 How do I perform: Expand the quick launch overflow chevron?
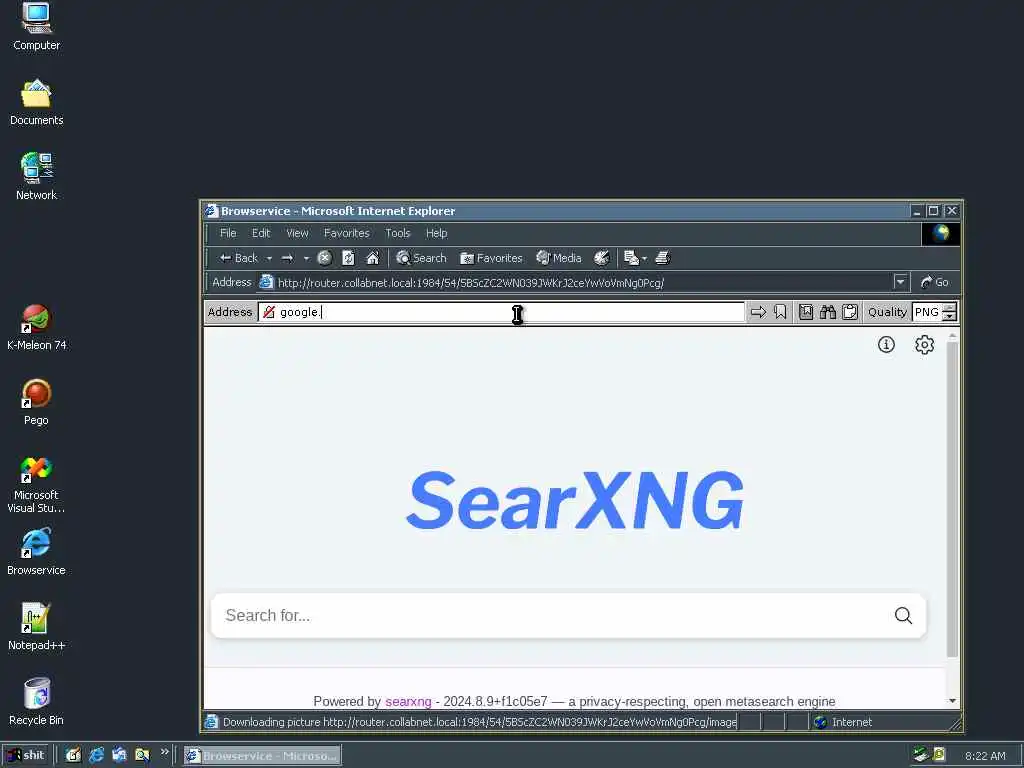point(165,752)
